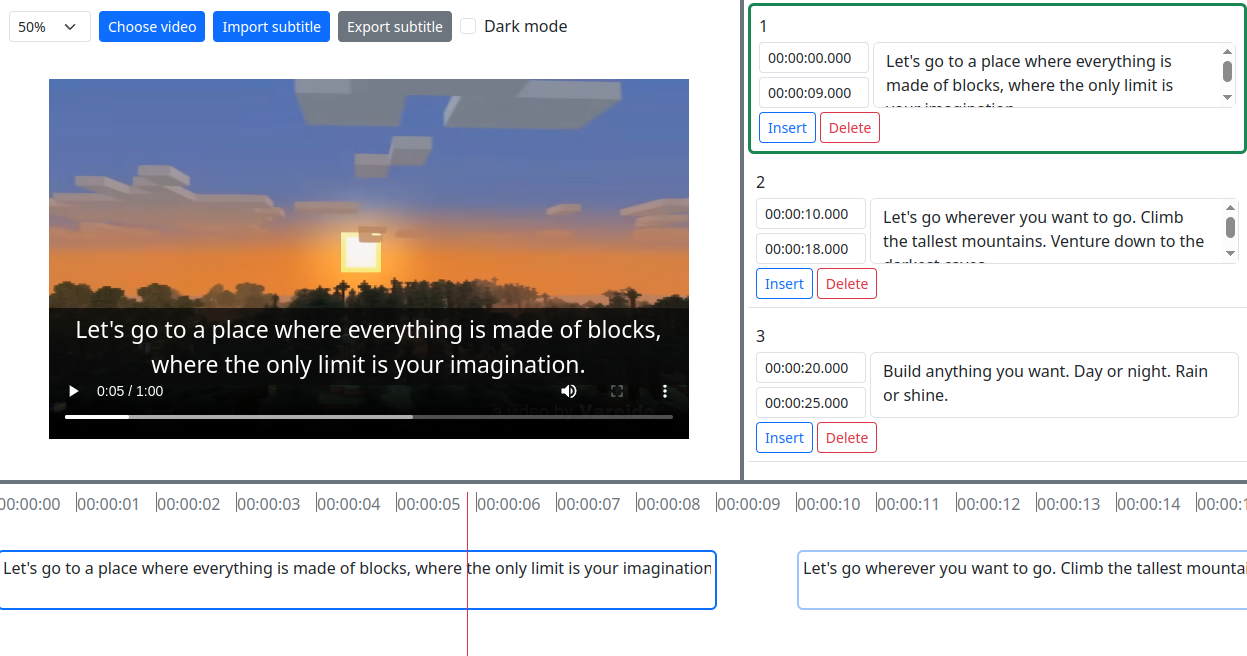Click down arrow of subtitle 2 scrollbar
The image size is (1247, 656).
click(1231, 254)
